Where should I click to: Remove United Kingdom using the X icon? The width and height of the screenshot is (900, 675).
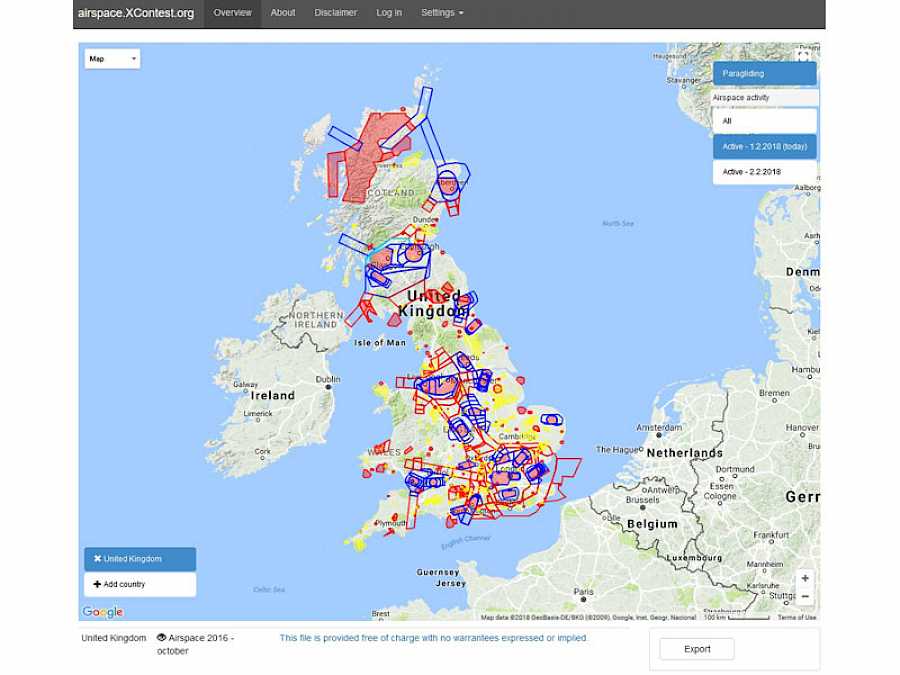(x=97, y=559)
